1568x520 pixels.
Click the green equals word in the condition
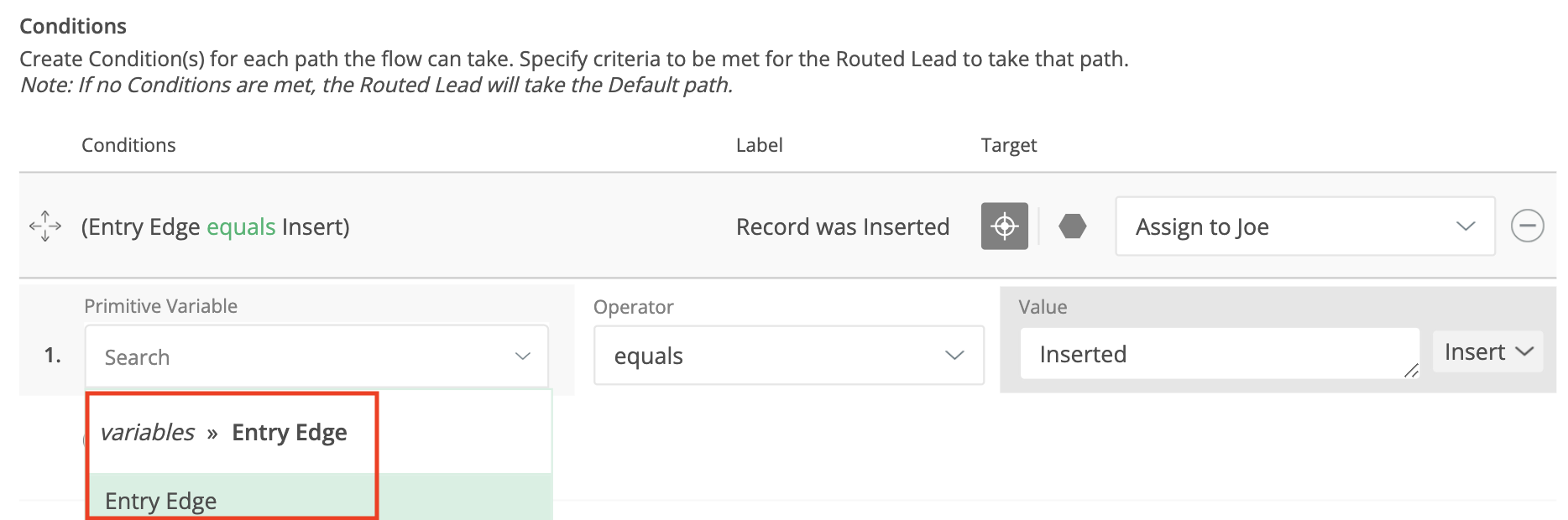point(241,227)
